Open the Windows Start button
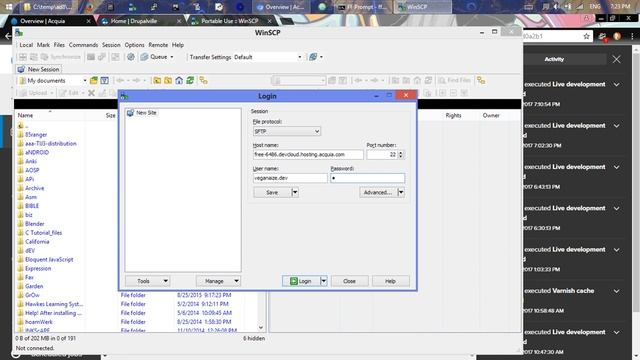Image resolution: width=640 pixels, height=360 pixels. pyautogui.click(x=9, y=7)
